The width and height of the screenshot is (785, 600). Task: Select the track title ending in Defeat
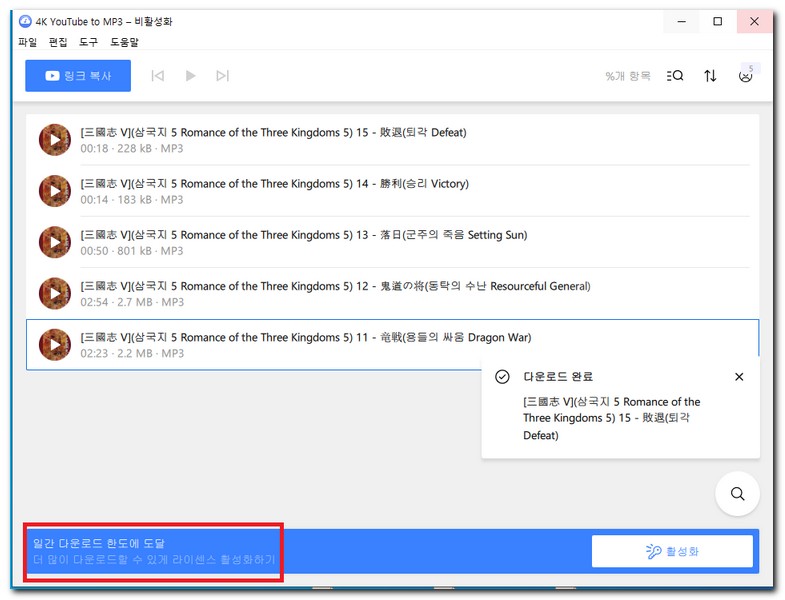click(x=273, y=132)
